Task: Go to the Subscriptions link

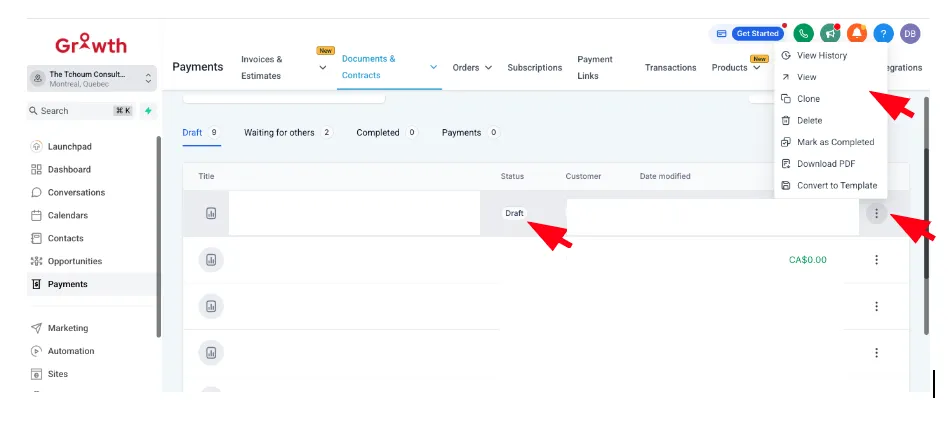Action: (x=535, y=67)
